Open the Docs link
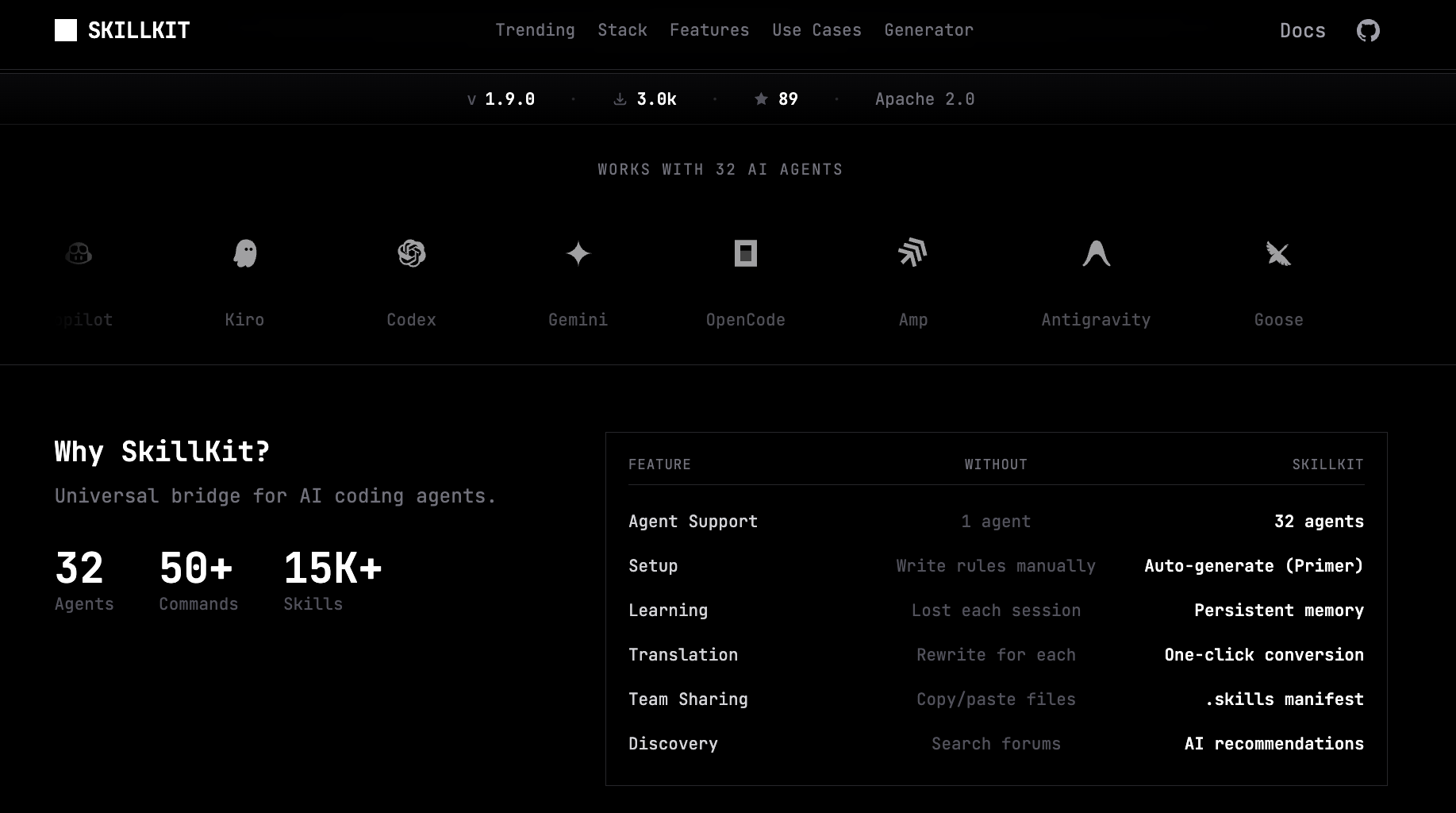This screenshot has width=1456, height=813. (x=1302, y=30)
